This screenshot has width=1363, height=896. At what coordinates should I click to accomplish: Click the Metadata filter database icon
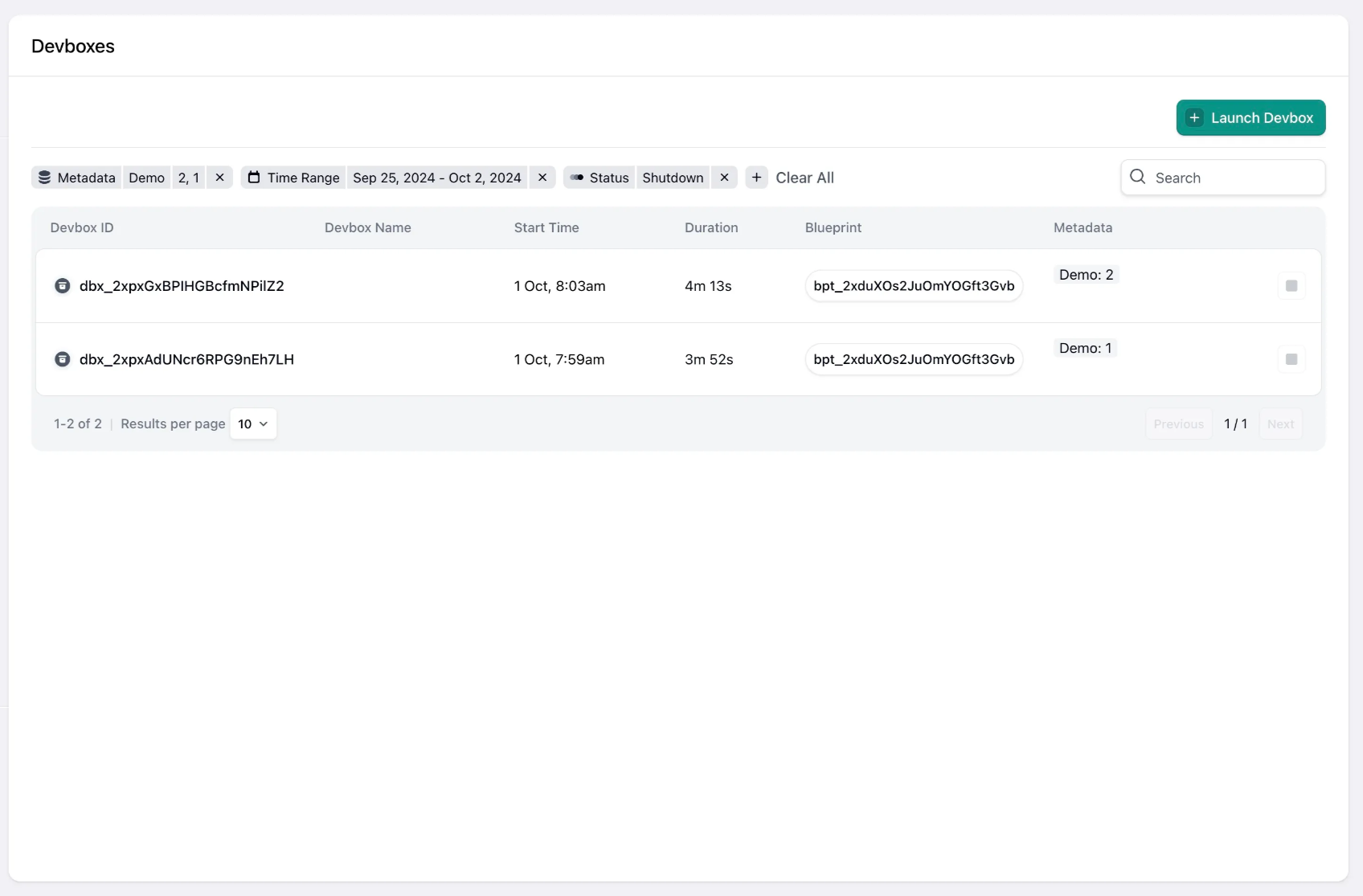pos(44,178)
